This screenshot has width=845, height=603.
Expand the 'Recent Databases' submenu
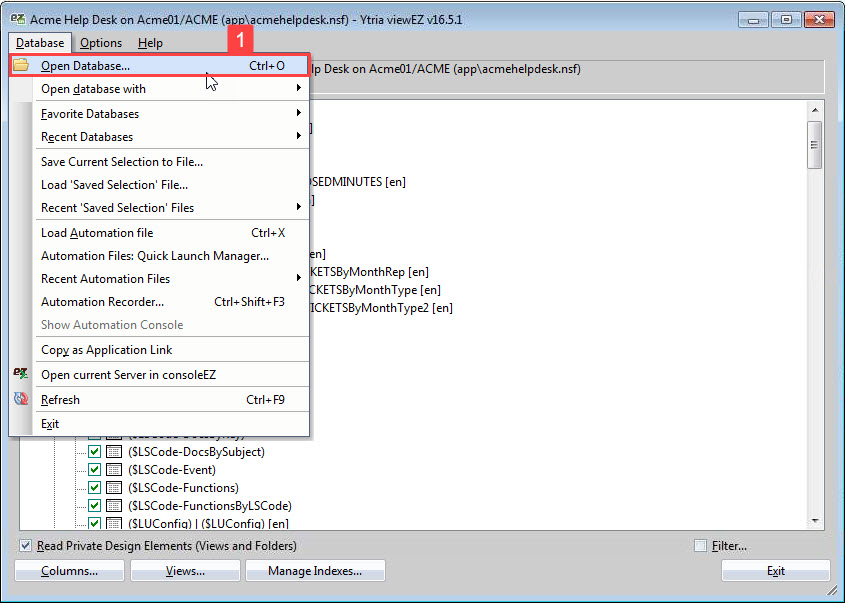coord(150,136)
